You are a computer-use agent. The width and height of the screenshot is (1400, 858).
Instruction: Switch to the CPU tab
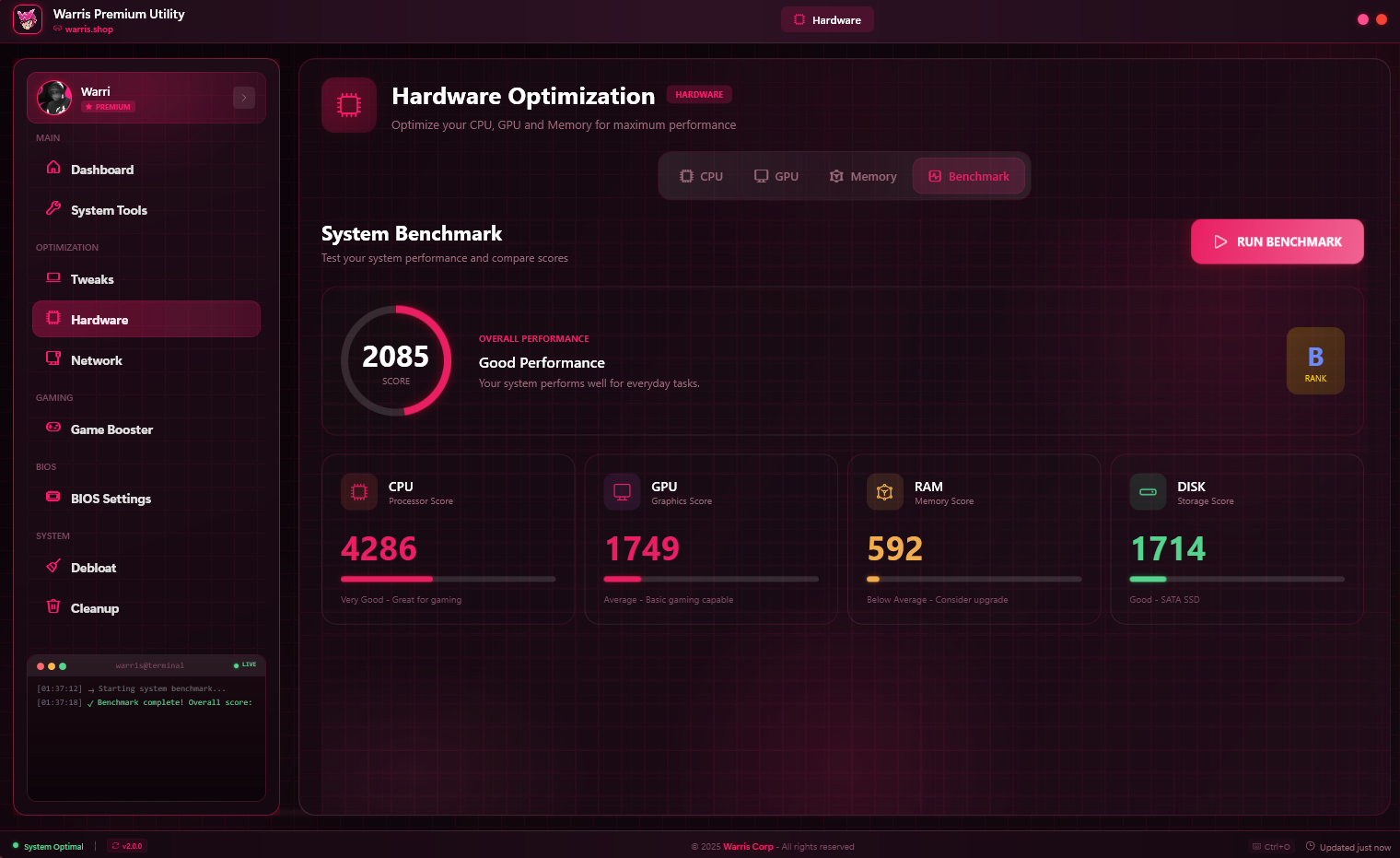pos(701,175)
